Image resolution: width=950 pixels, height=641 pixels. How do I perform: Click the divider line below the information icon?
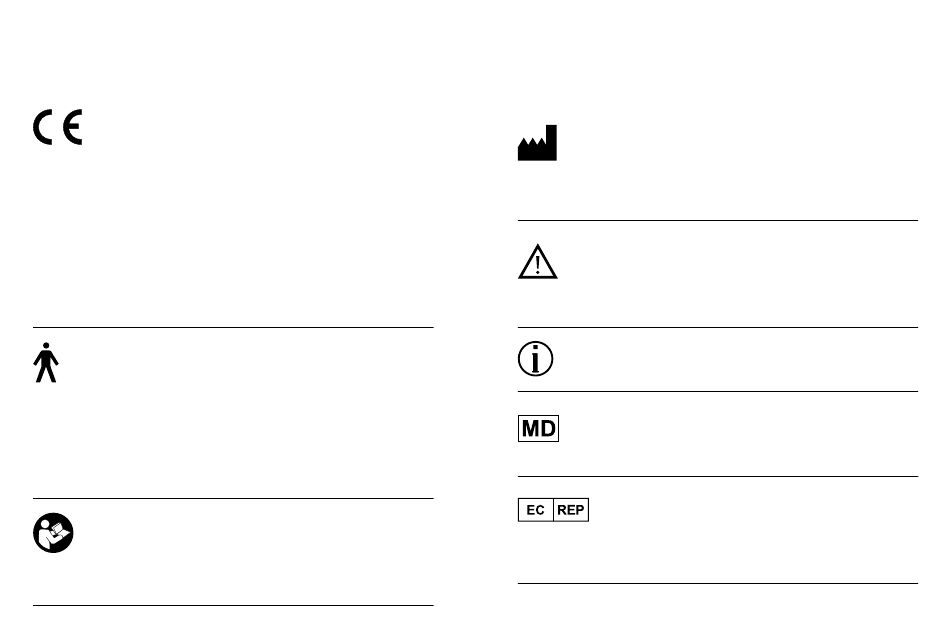[718, 391]
